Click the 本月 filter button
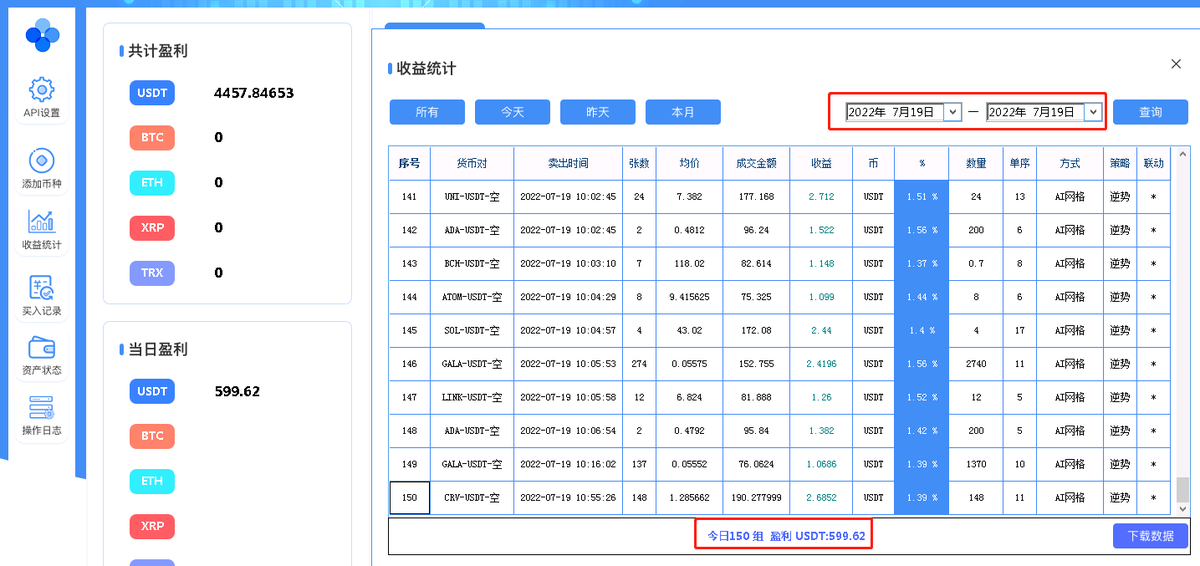This screenshot has width=1200, height=566. pyautogui.click(x=683, y=112)
